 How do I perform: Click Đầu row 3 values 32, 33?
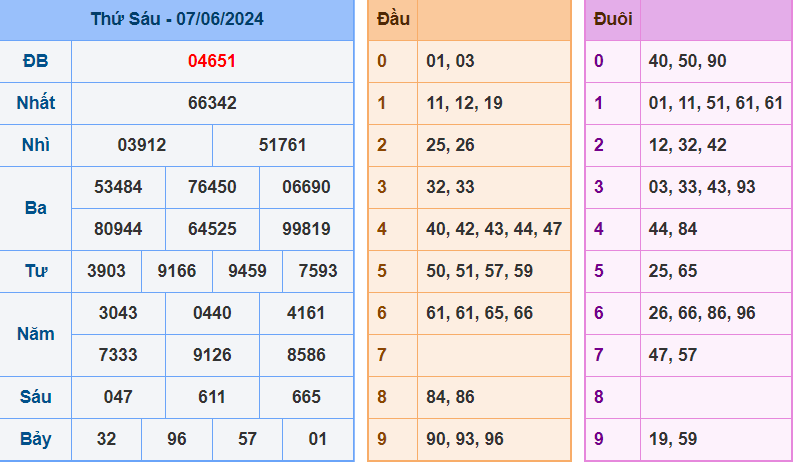pos(450,187)
